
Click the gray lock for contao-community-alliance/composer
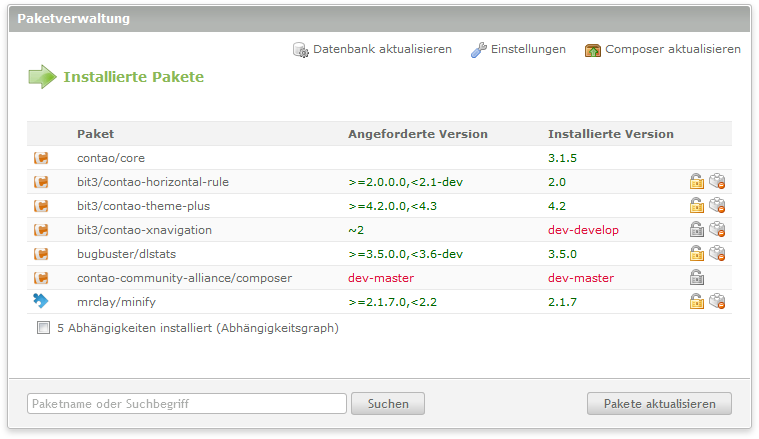(x=697, y=277)
